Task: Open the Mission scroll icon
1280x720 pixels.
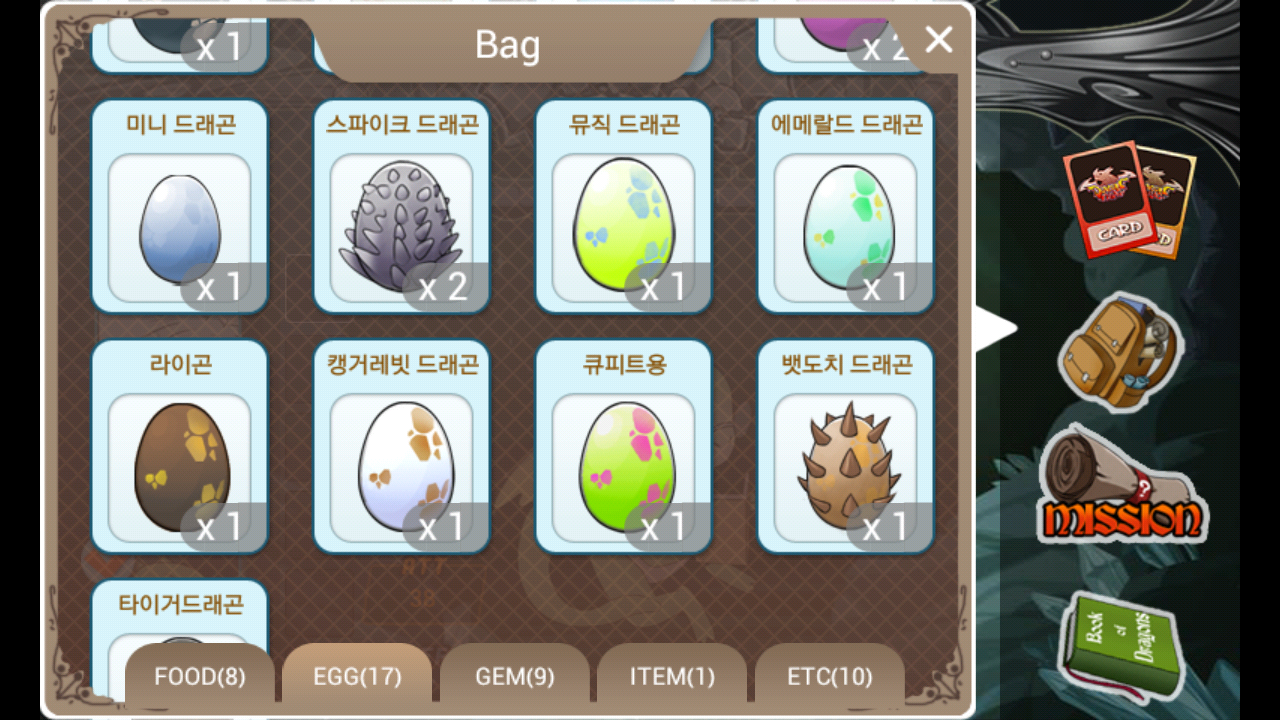Action: (x=1122, y=485)
